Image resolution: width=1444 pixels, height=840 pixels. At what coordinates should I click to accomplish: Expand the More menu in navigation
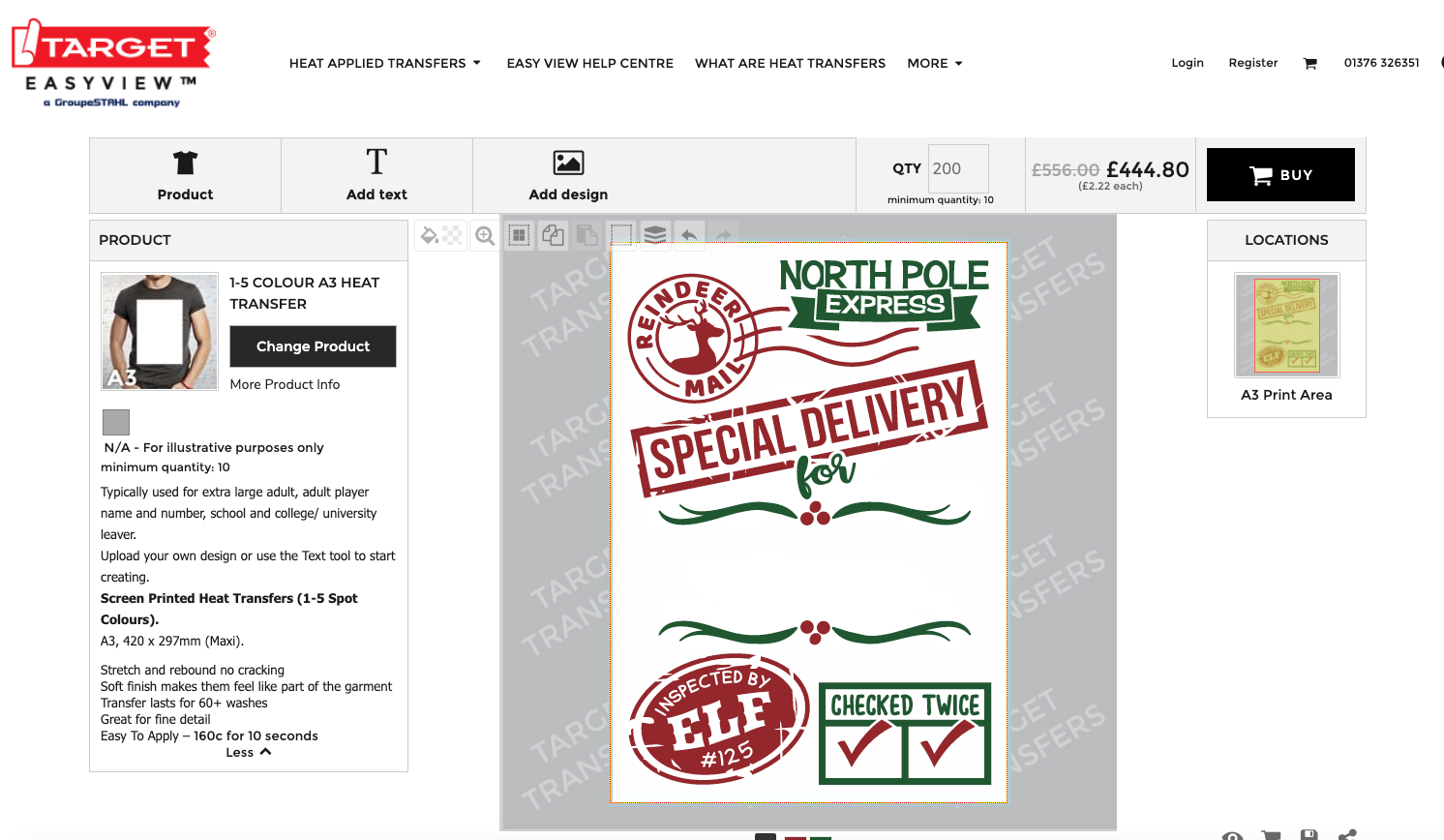(935, 63)
